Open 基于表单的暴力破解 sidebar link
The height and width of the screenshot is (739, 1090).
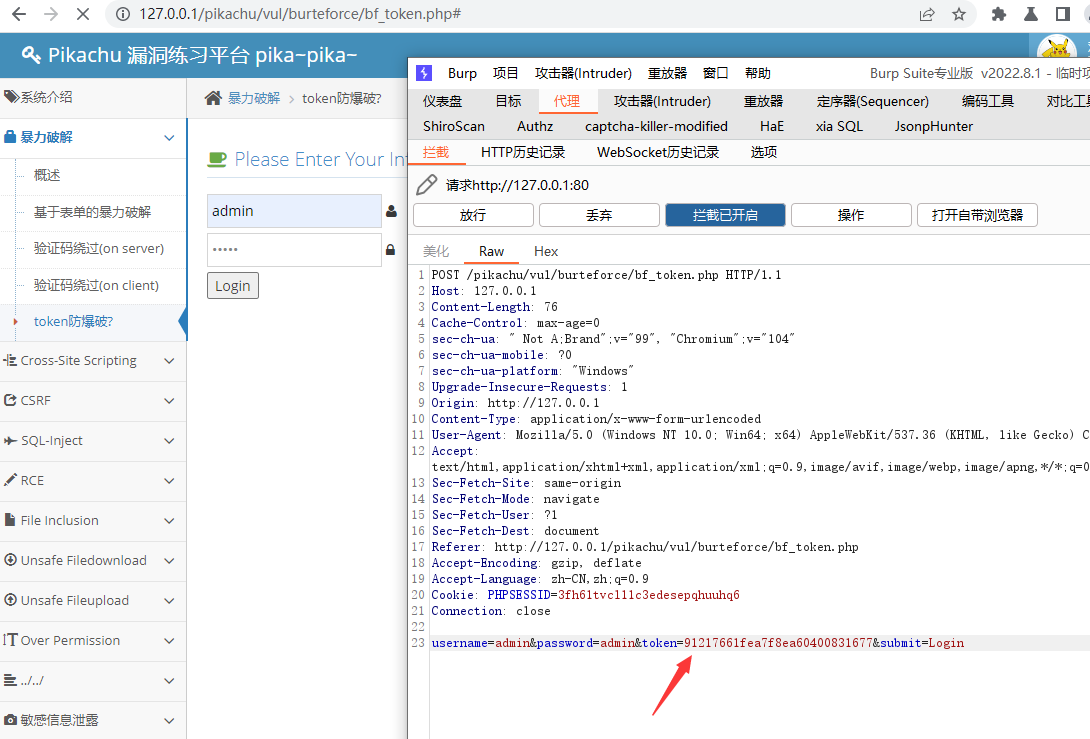(x=92, y=212)
